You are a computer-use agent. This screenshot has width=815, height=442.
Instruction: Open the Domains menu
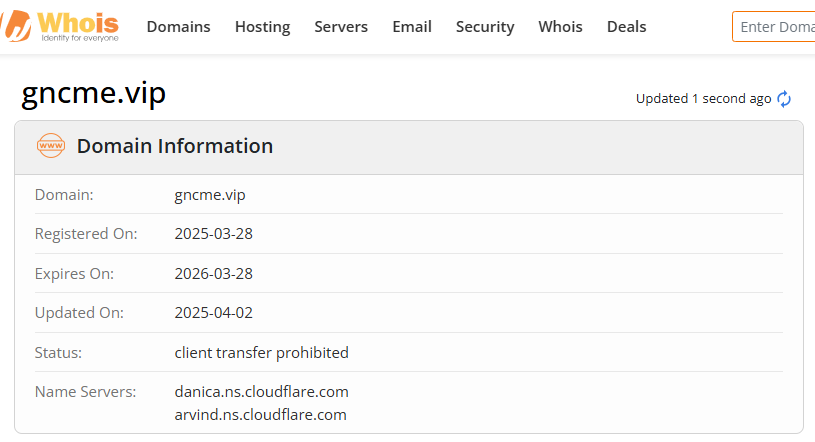(x=178, y=27)
